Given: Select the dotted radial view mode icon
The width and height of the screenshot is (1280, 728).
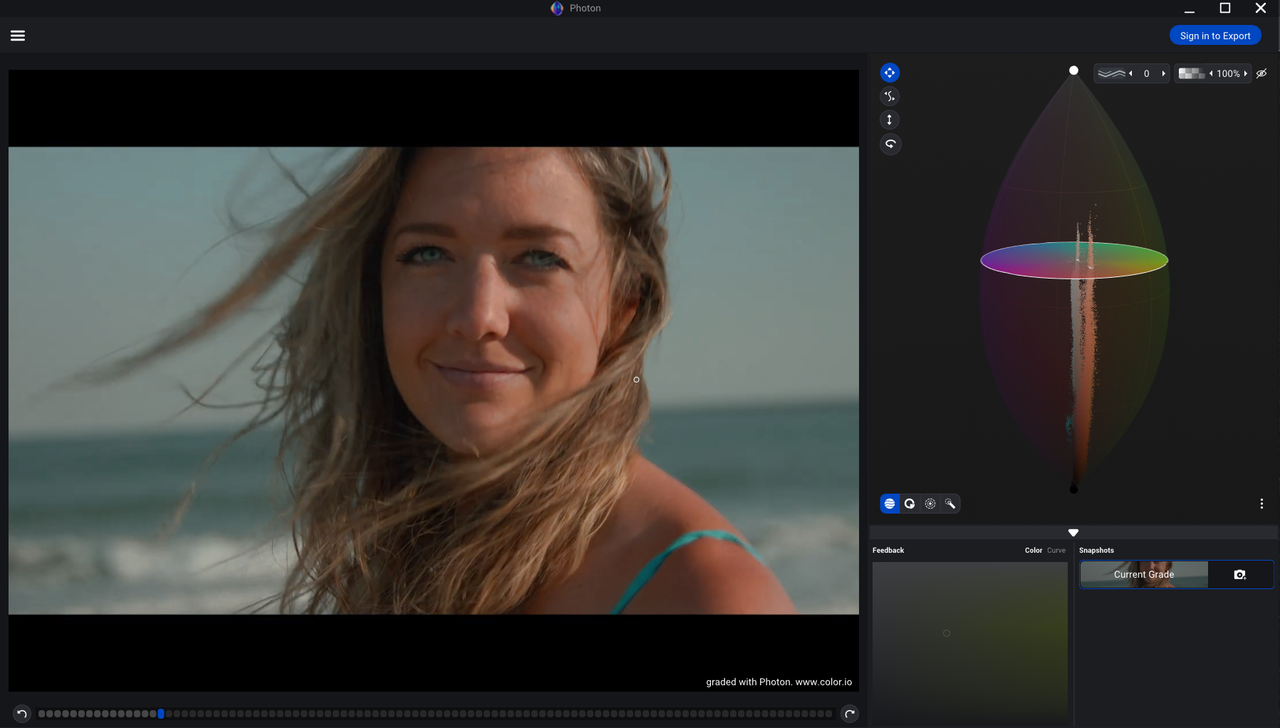Looking at the screenshot, I should 930,504.
